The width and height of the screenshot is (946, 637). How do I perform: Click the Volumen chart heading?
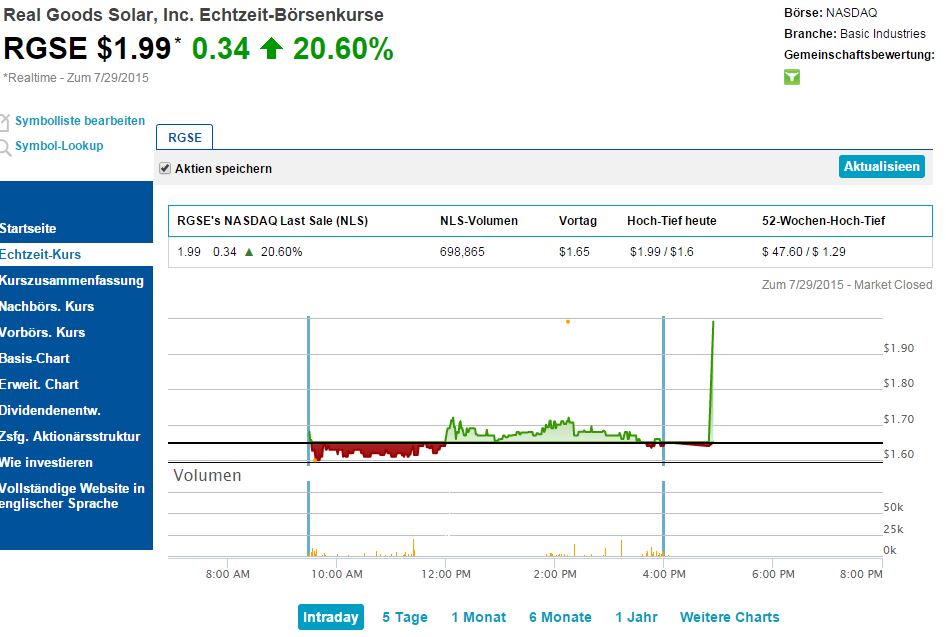208,475
